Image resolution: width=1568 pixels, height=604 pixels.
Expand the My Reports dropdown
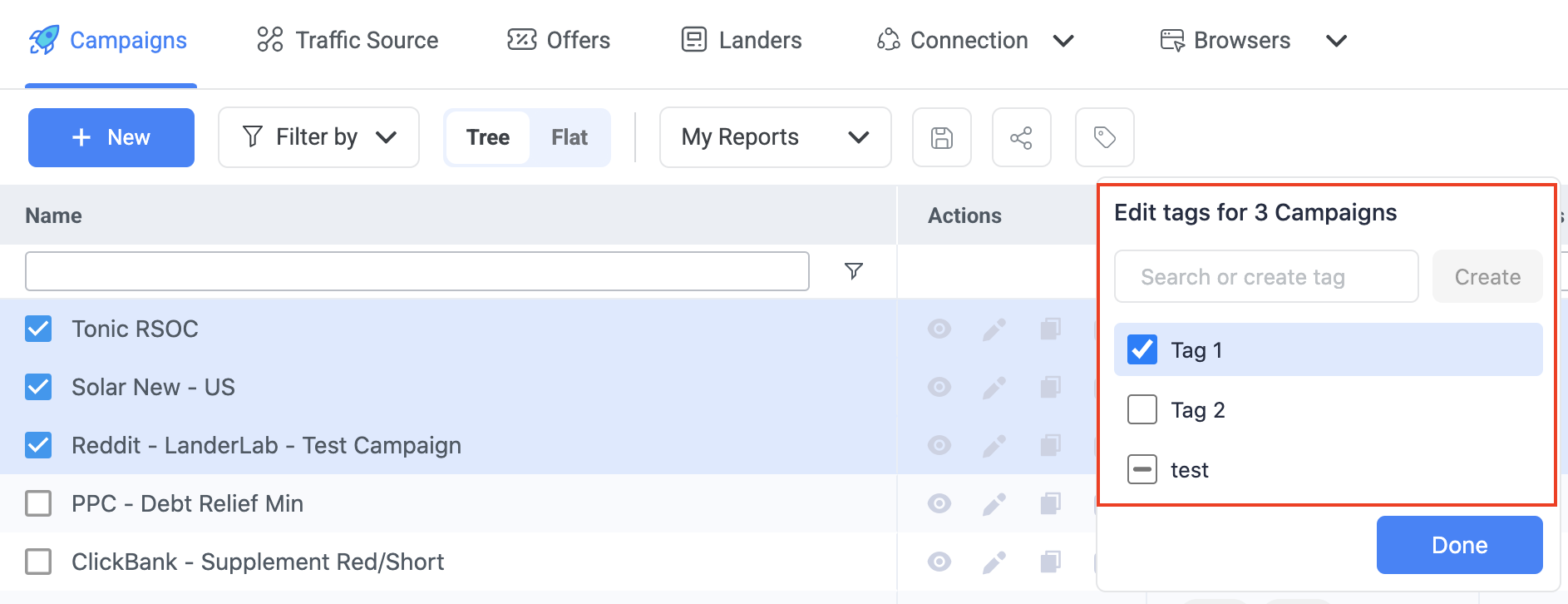pyautogui.click(x=775, y=137)
